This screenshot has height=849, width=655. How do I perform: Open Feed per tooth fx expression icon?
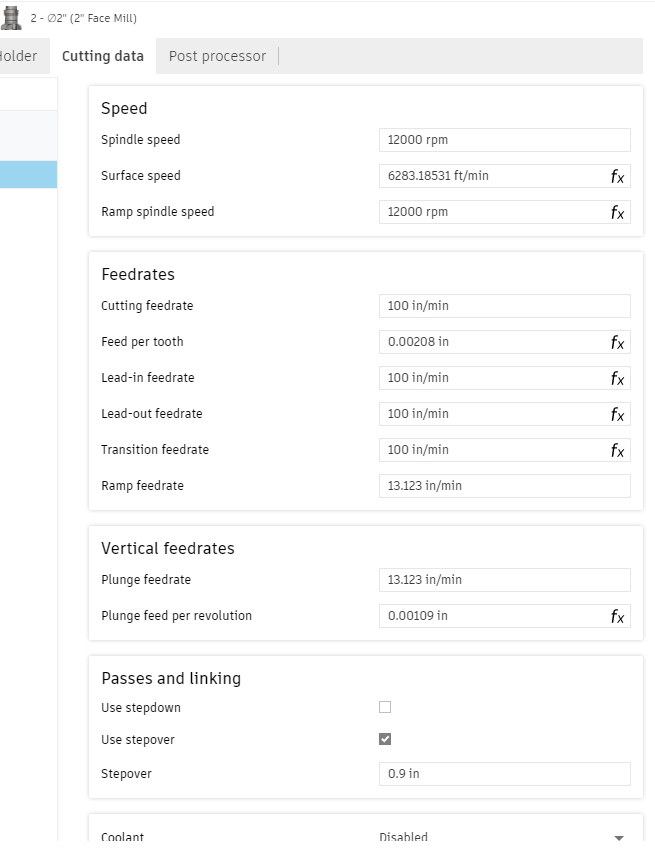(x=617, y=342)
